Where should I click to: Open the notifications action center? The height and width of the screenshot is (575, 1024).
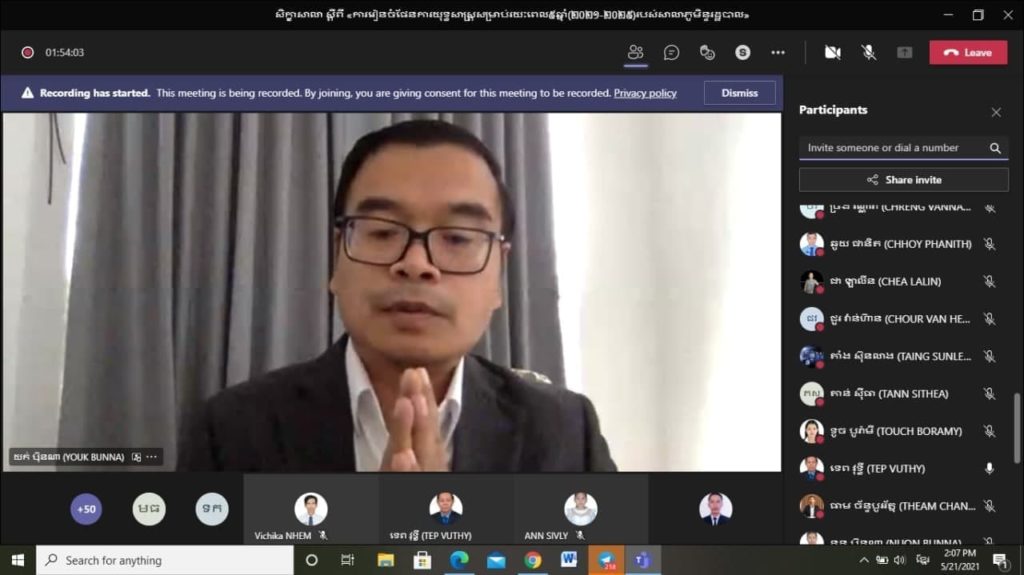[x=1001, y=561]
